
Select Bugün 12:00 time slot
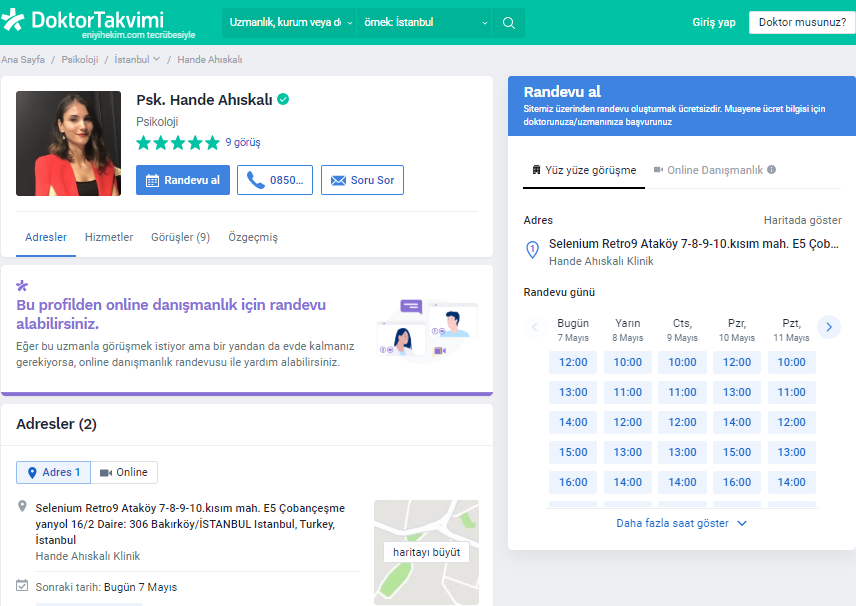point(573,362)
